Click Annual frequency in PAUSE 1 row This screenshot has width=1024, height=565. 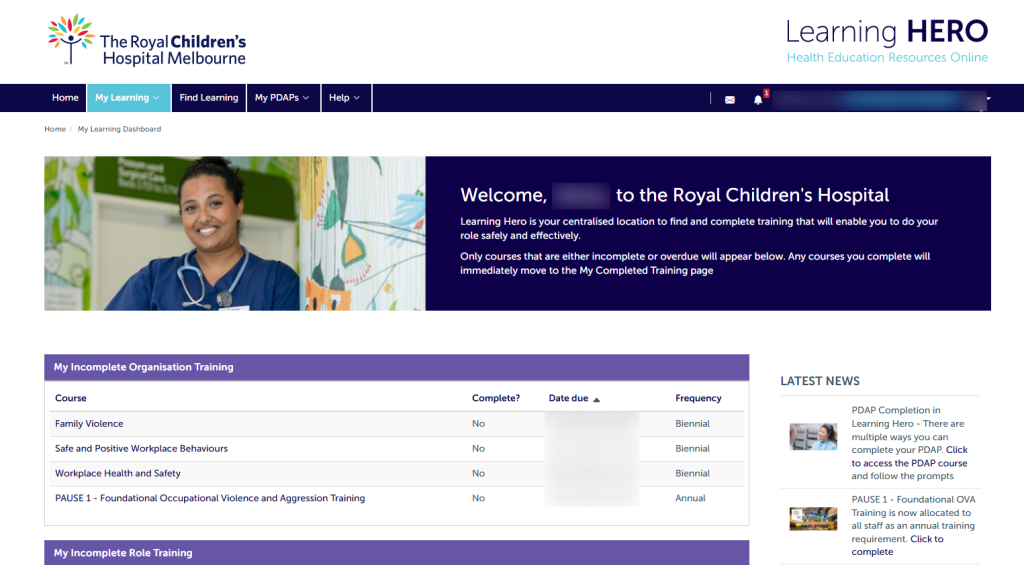pos(690,498)
